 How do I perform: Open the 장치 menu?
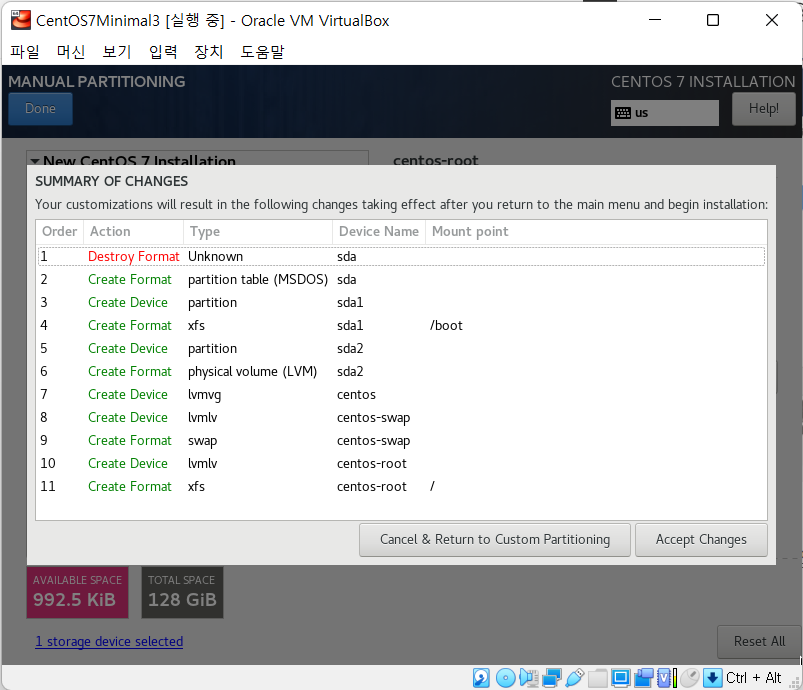pos(208,52)
